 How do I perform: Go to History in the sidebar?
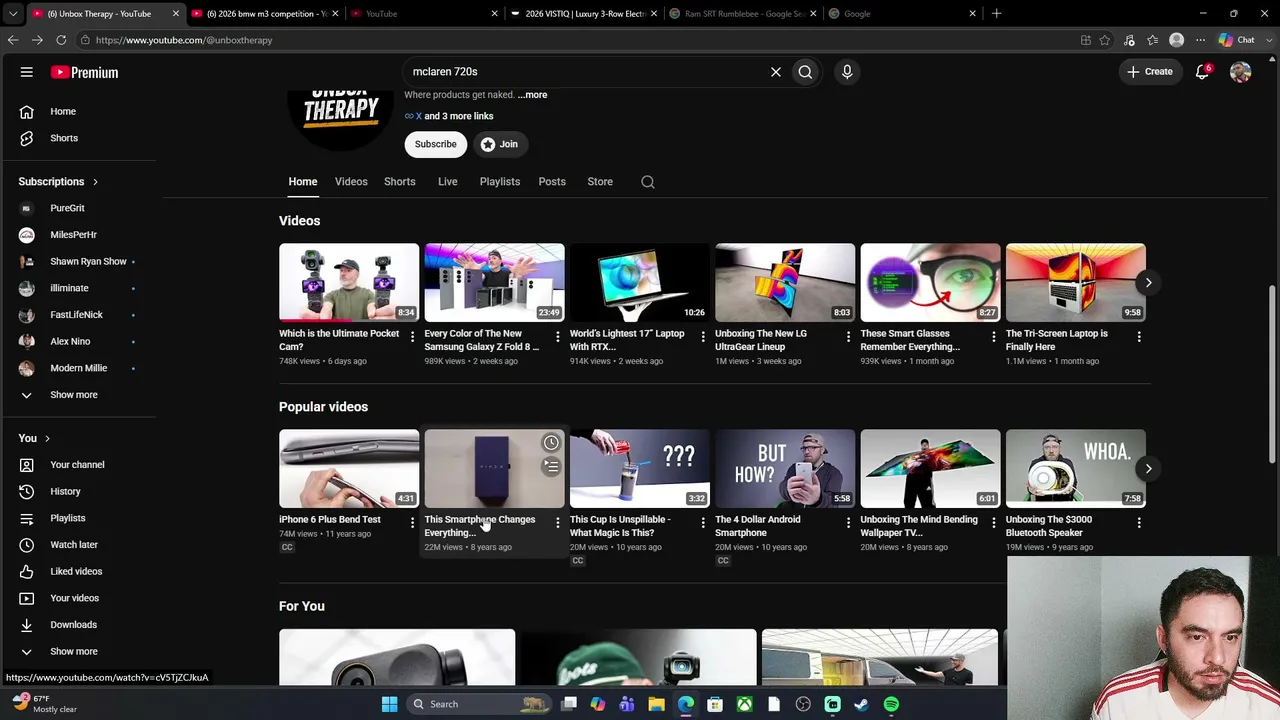pos(65,491)
